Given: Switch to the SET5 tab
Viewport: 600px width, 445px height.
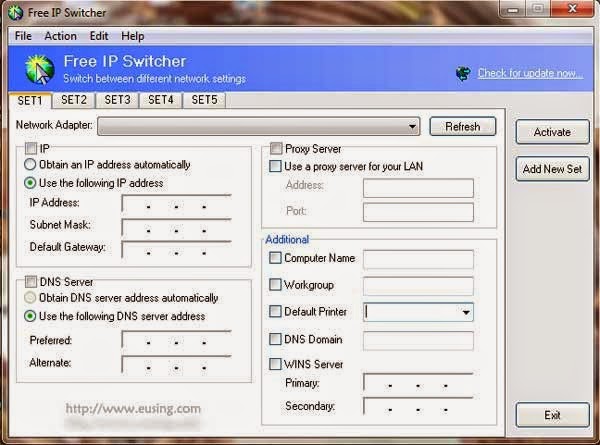Looking at the screenshot, I should click(x=204, y=100).
